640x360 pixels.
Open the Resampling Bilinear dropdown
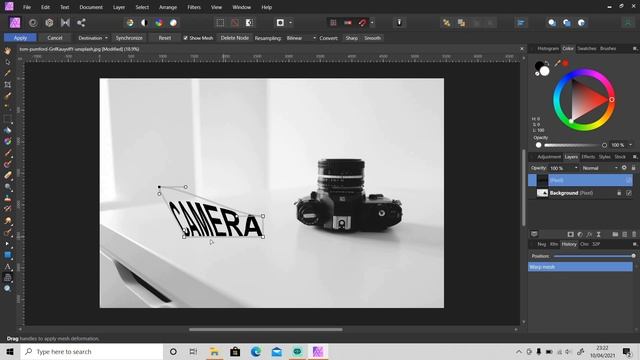click(x=300, y=38)
